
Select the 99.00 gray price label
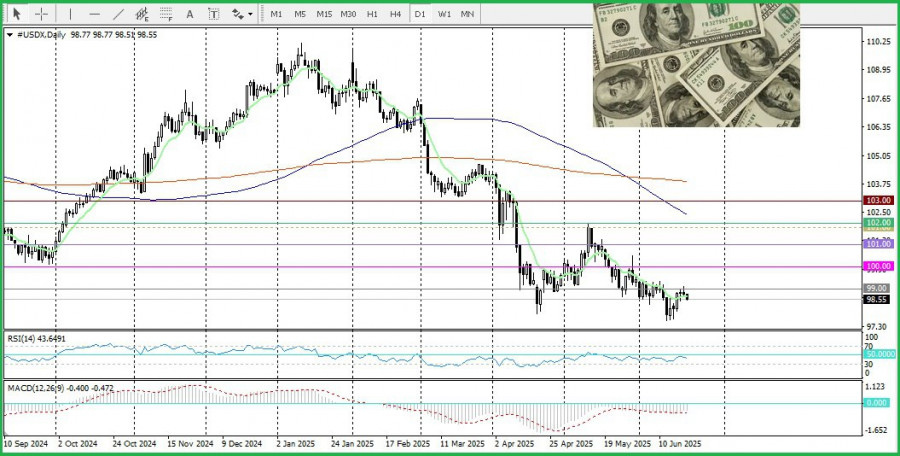coord(876,288)
